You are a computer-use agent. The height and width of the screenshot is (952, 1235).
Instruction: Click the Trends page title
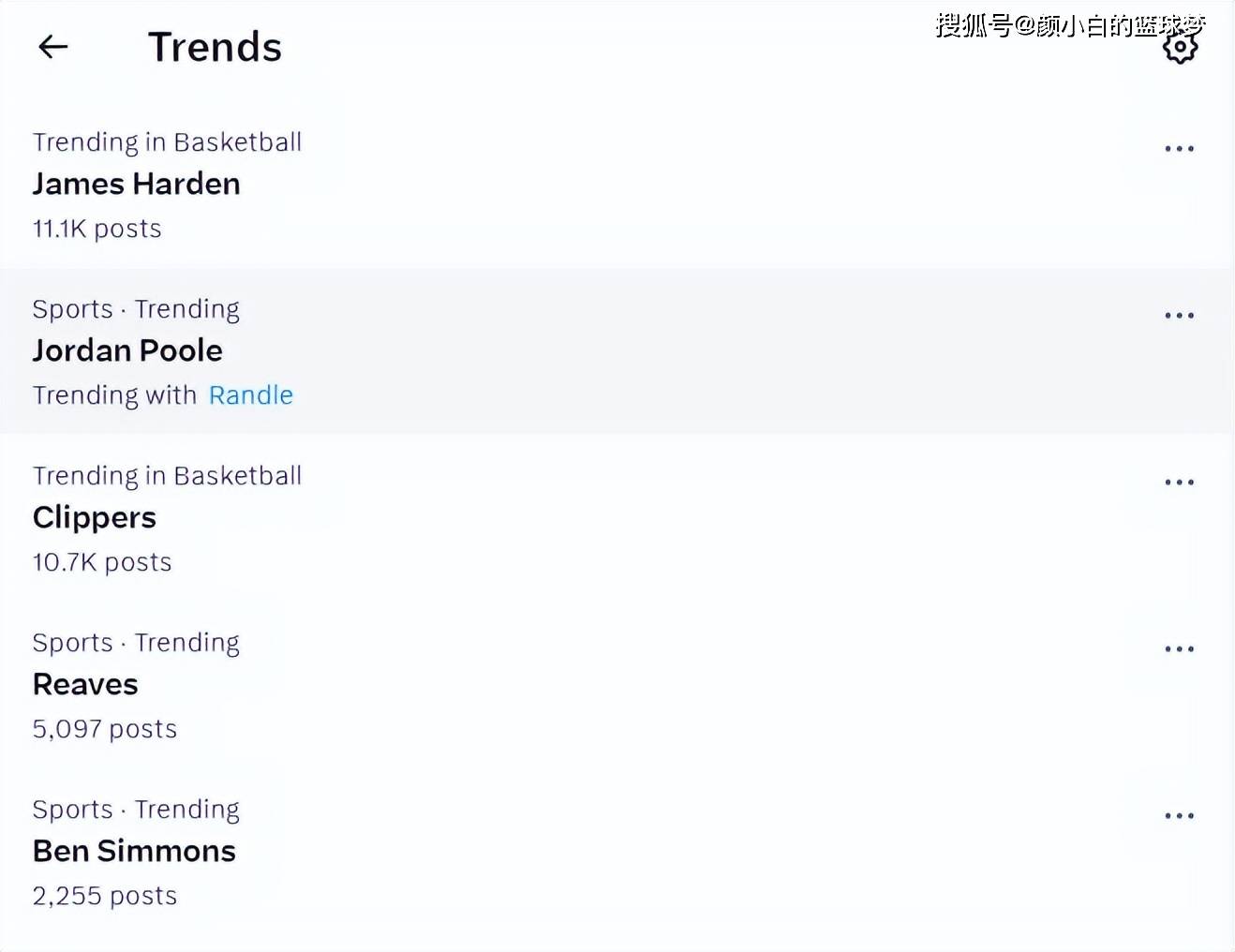pos(215,47)
